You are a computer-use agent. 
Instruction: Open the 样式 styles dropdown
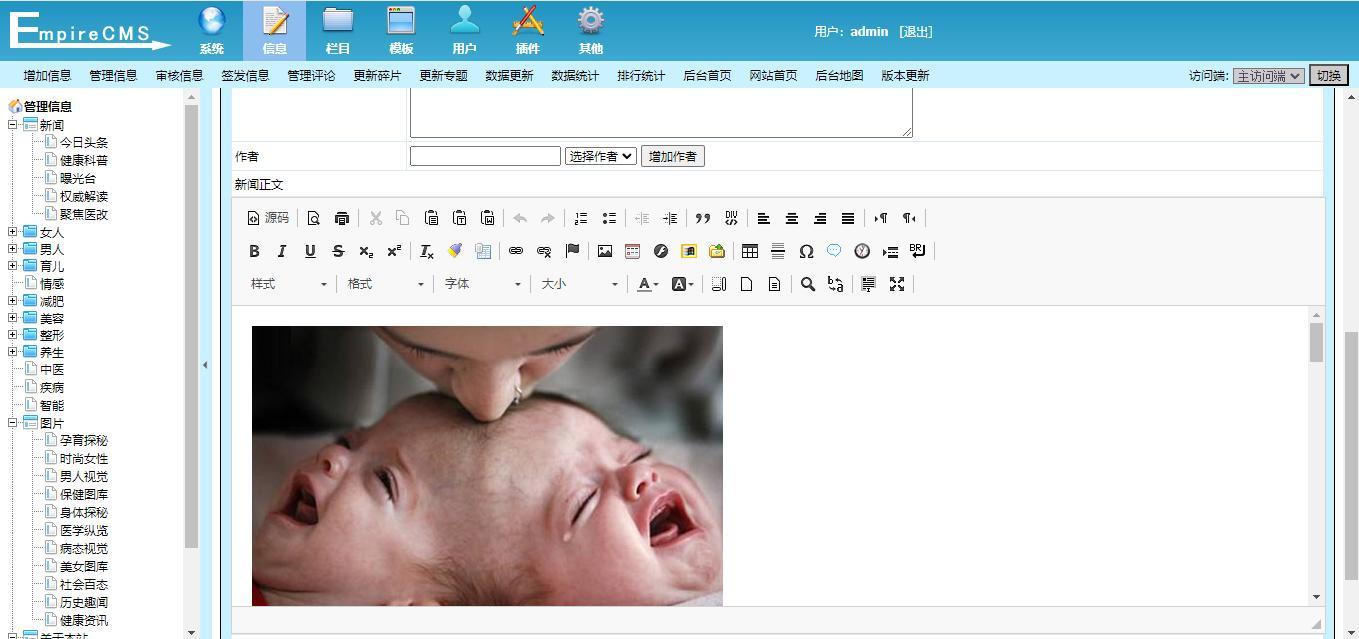(x=288, y=284)
